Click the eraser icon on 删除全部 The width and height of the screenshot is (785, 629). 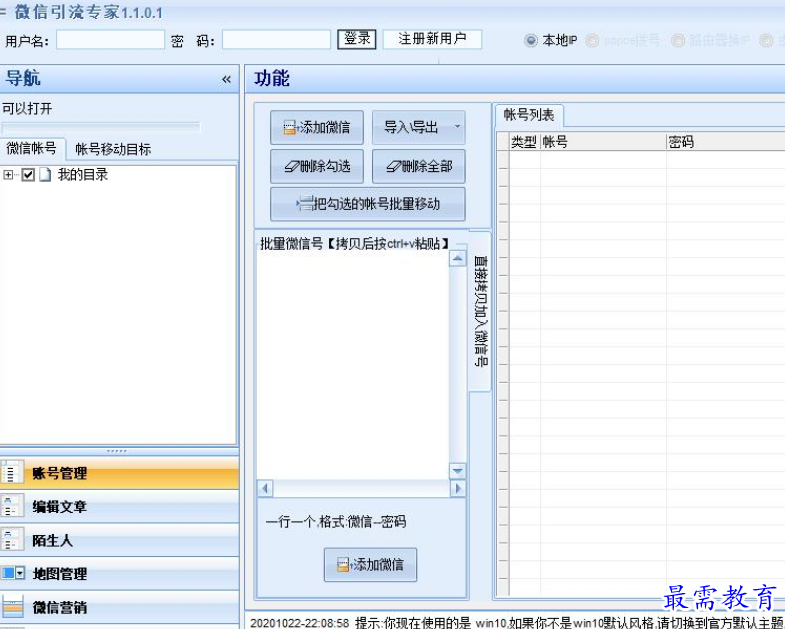point(394,166)
